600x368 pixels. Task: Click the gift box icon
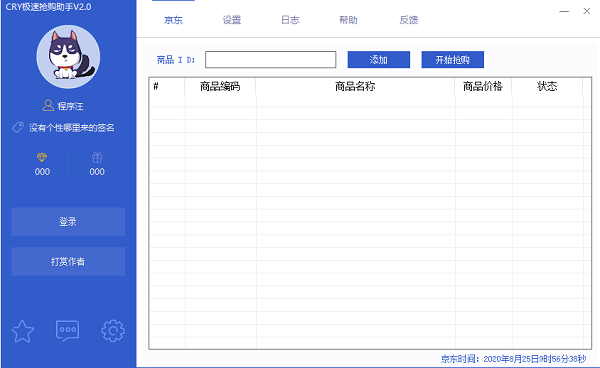[x=97, y=157]
